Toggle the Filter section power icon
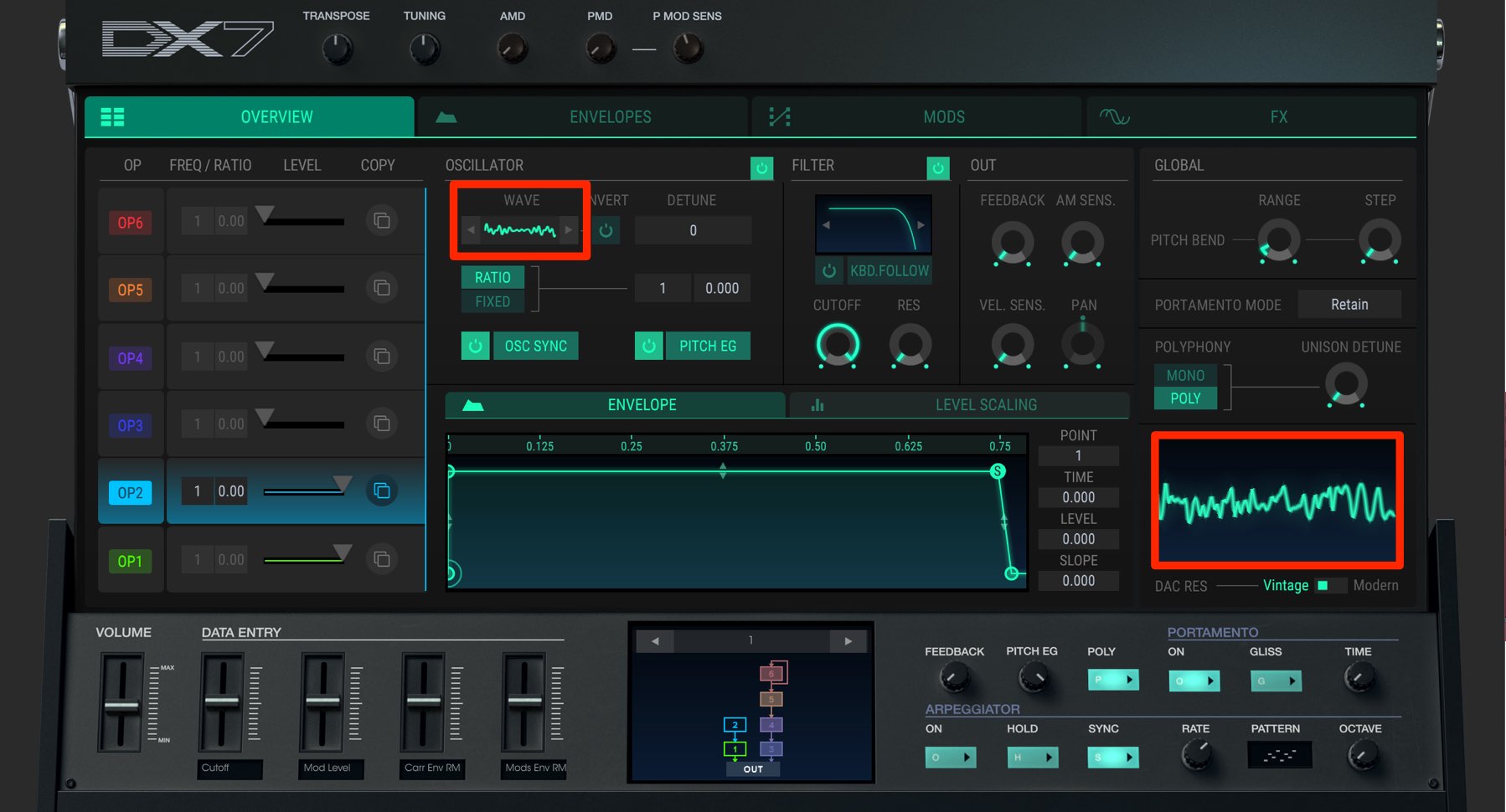 (x=938, y=168)
